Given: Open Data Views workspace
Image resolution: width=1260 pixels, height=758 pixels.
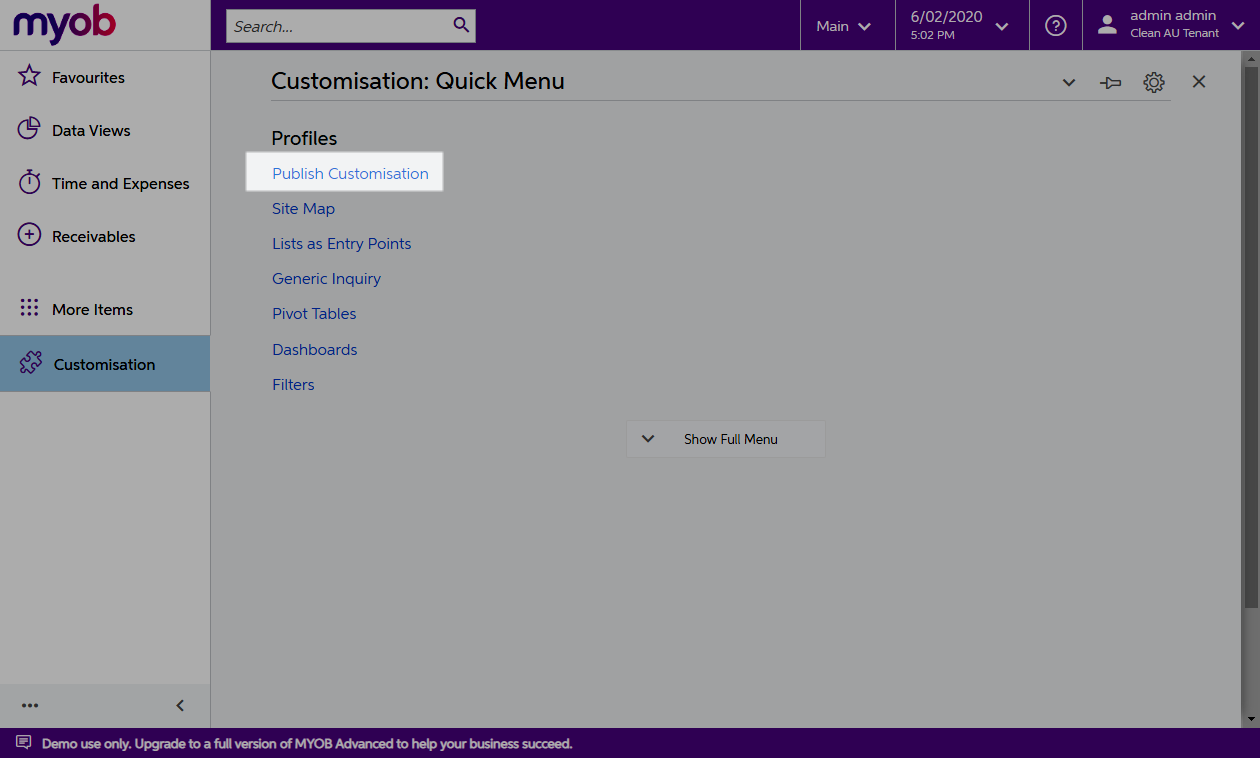Looking at the screenshot, I should (105, 130).
